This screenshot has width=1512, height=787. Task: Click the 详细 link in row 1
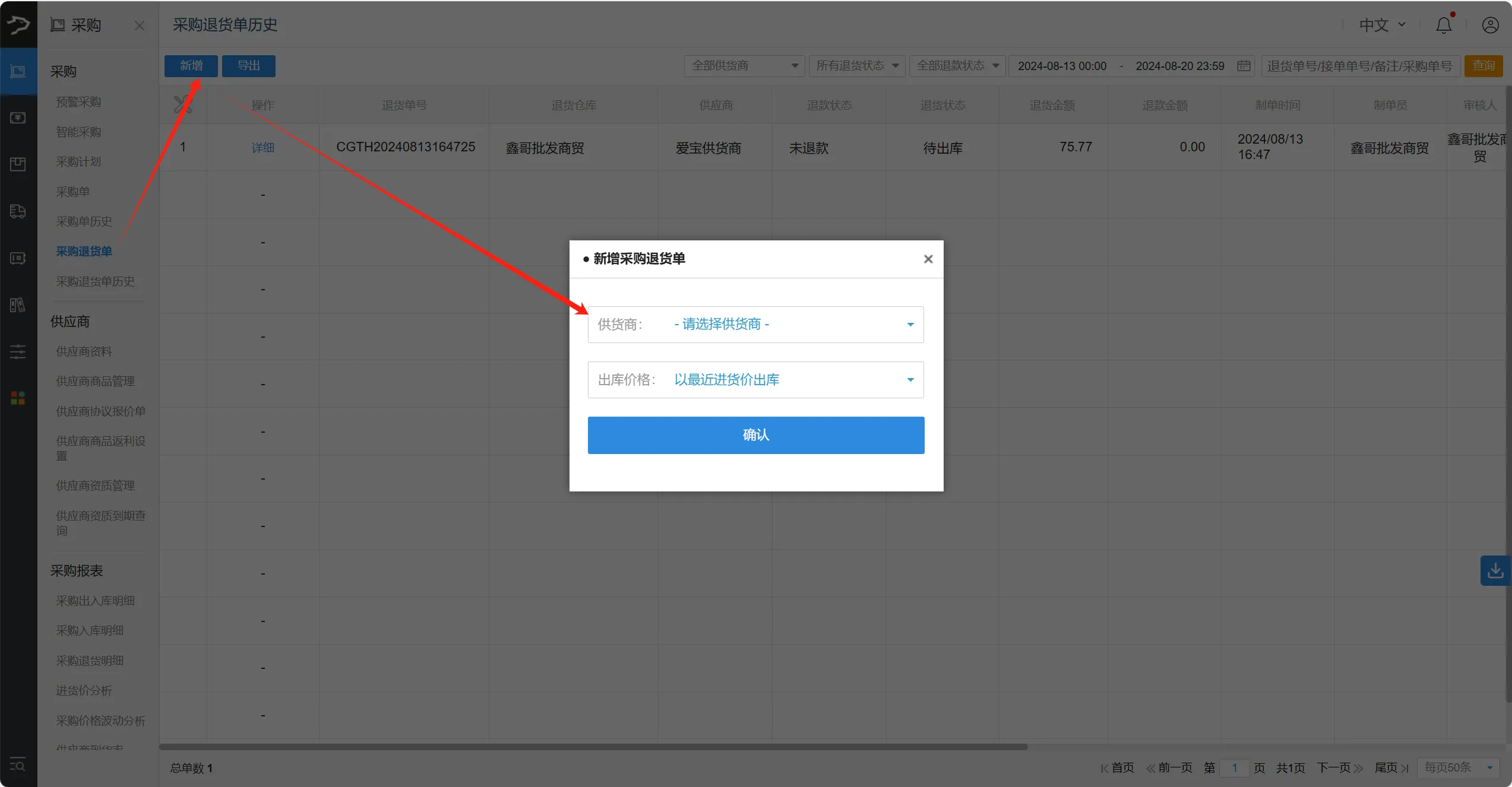coord(262,147)
